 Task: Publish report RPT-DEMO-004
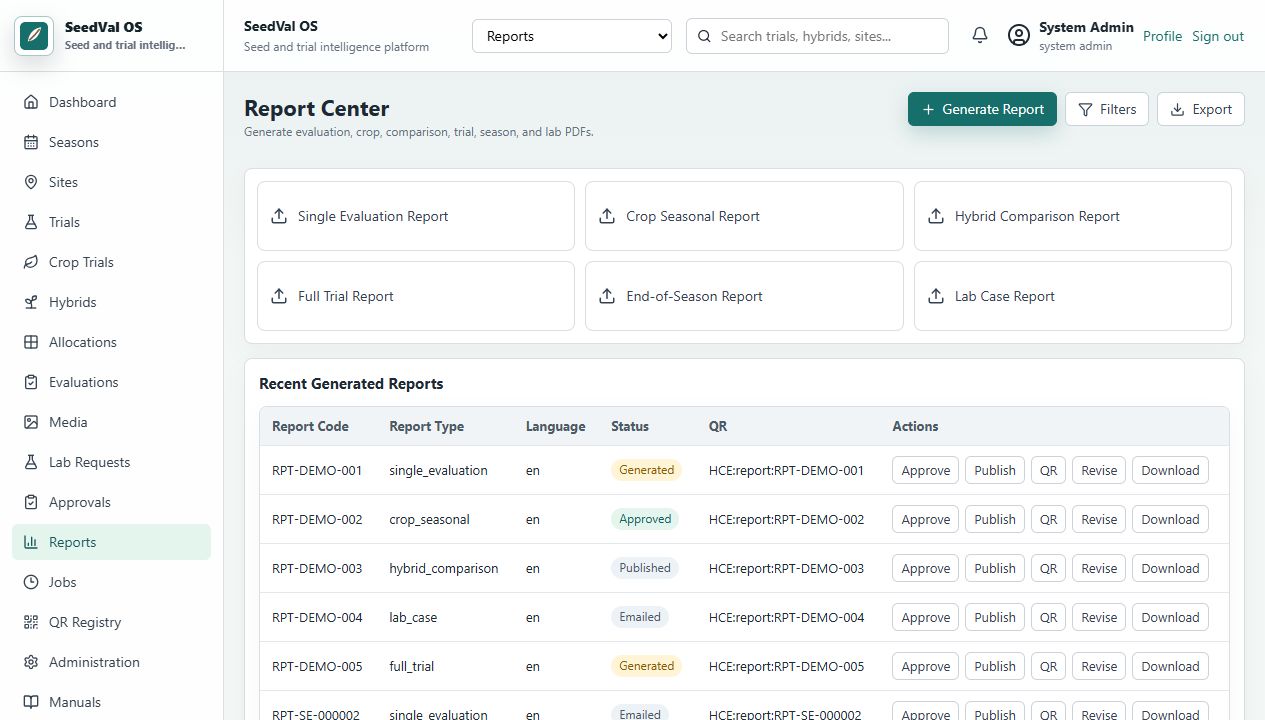[995, 617]
